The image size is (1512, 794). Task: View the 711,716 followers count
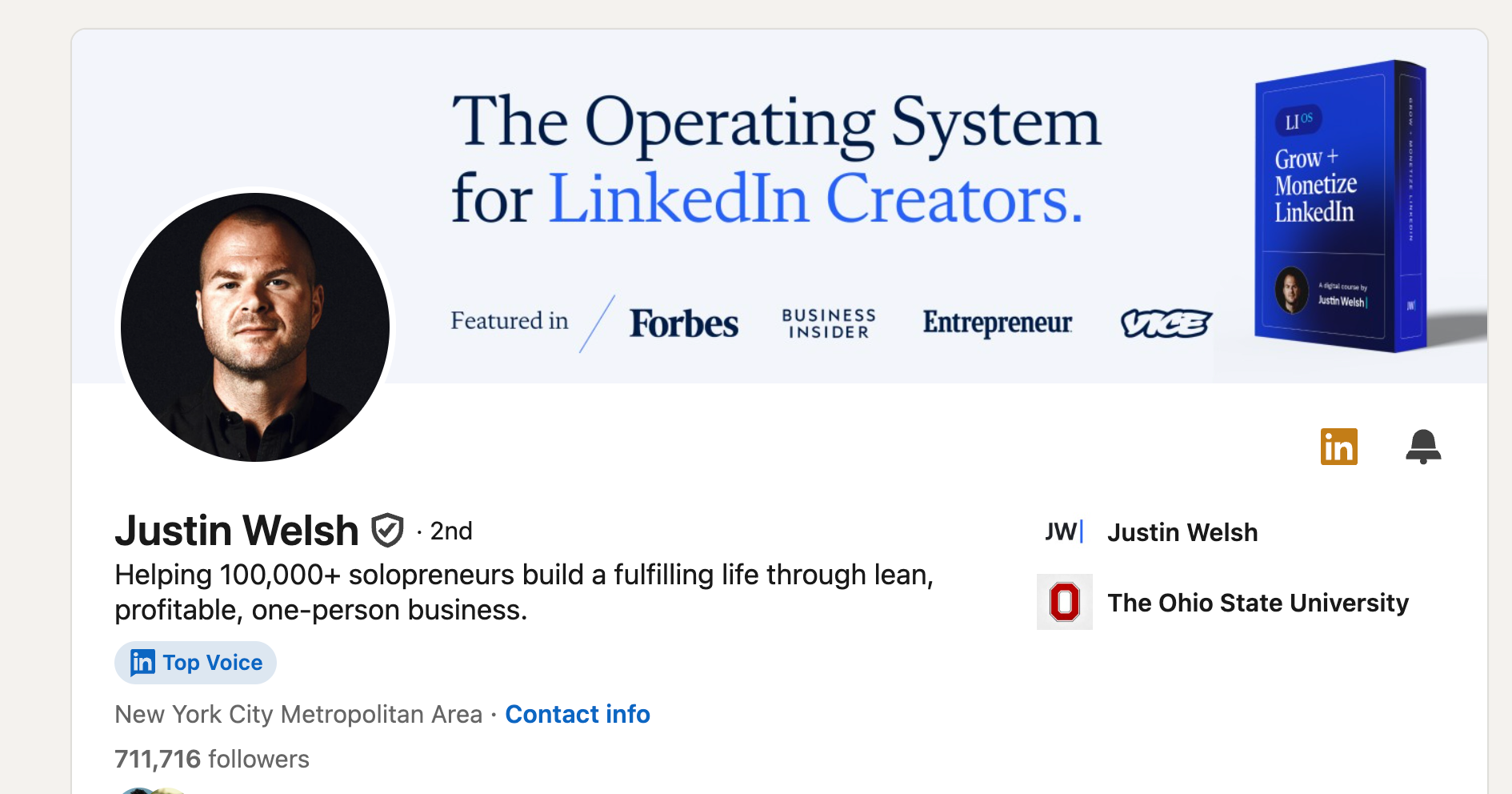212,759
